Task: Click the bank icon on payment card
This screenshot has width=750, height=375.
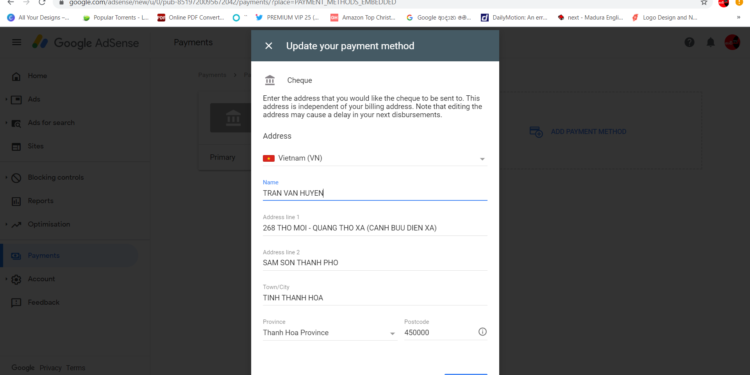Action: [233, 117]
